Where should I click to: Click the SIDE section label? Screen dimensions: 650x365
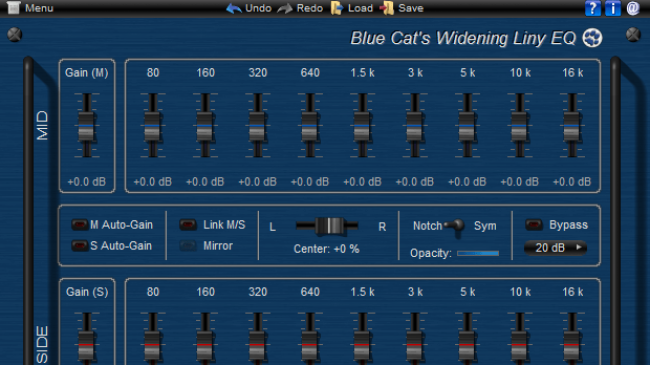coord(42,345)
